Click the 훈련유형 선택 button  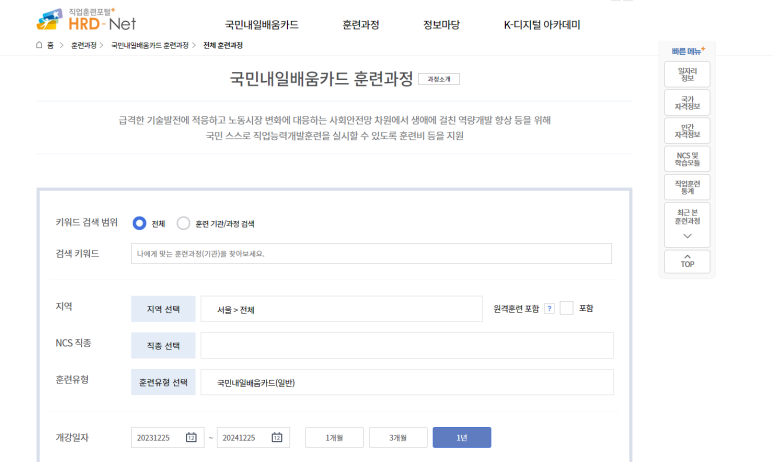point(163,382)
